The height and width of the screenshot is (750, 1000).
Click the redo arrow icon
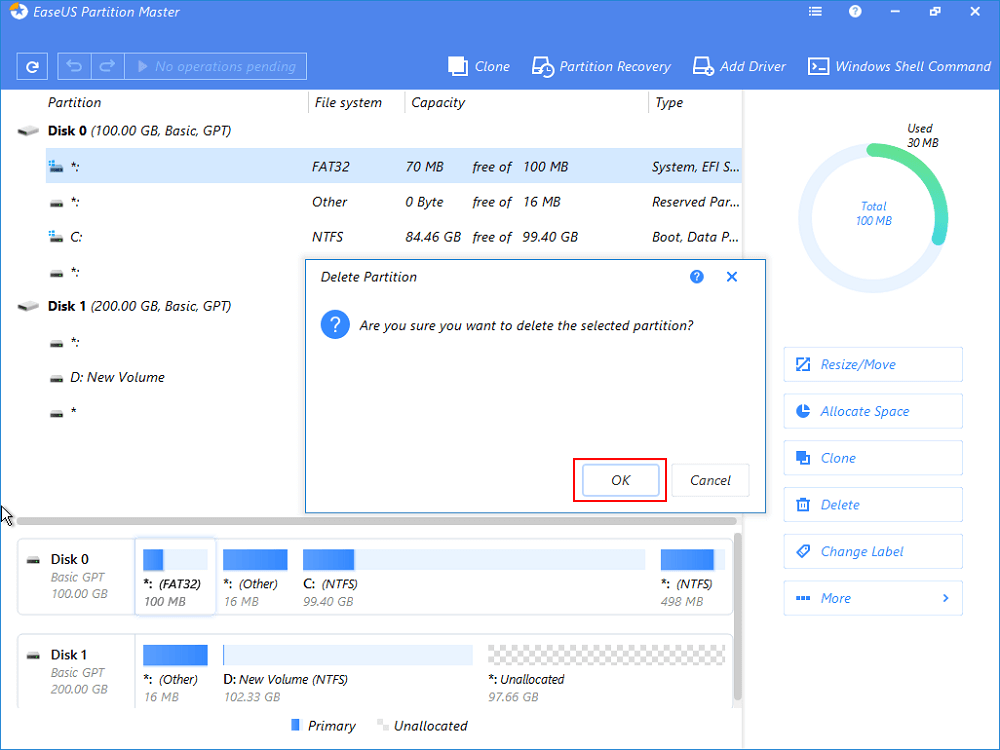106,67
